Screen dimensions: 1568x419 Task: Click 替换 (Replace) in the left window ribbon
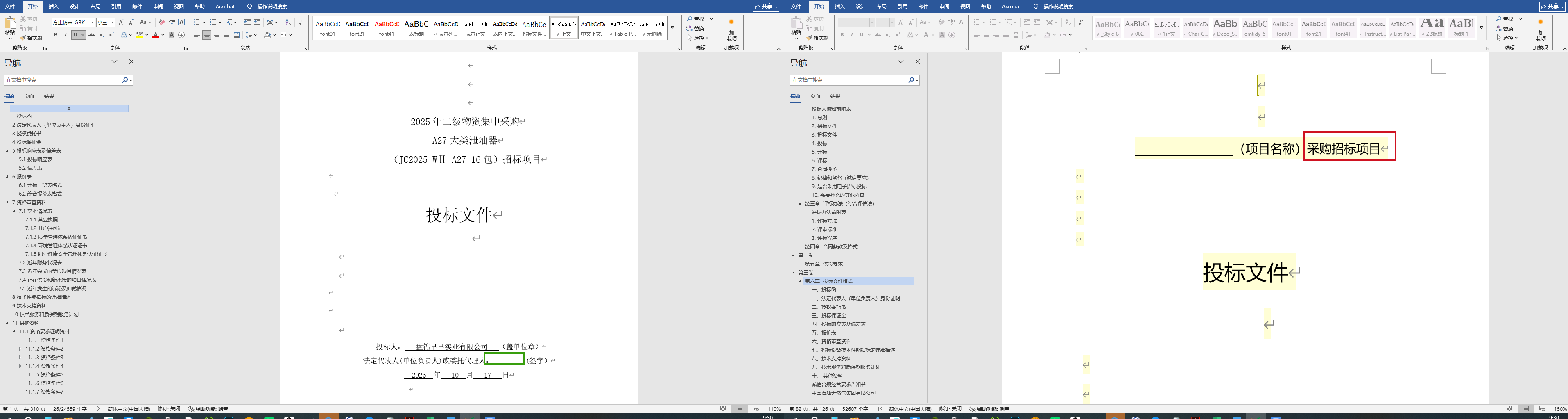pyautogui.click(x=696, y=29)
